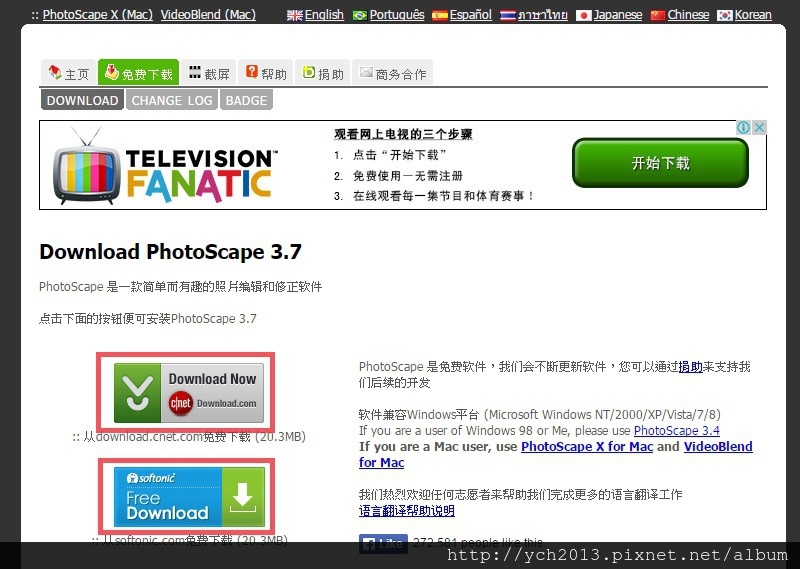Click the download tab arrow icon
Image resolution: width=800 pixels, height=569 pixels.
click(x=112, y=72)
